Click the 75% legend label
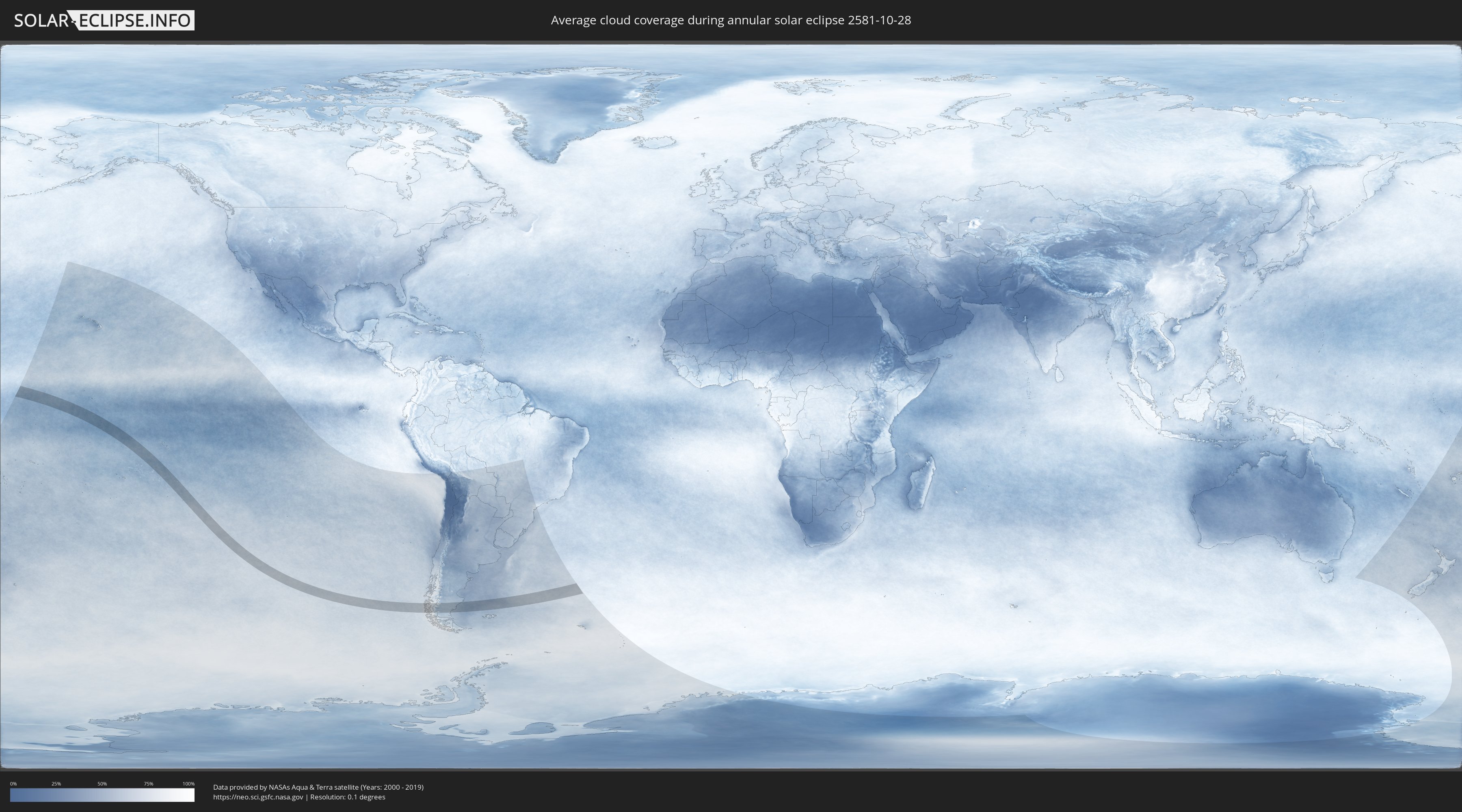The width and height of the screenshot is (1462, 812). 148,784
